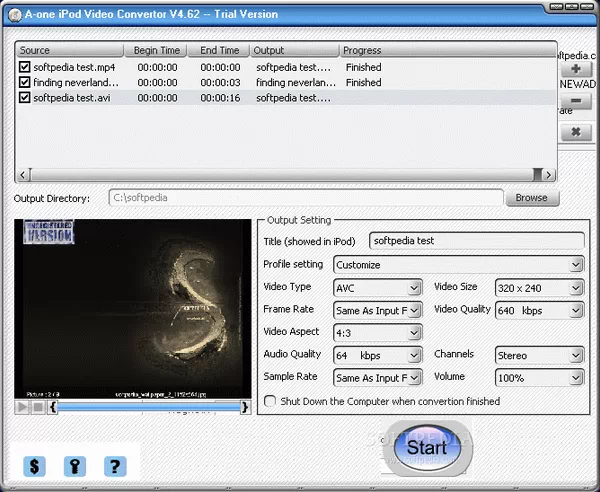Open the Video Size dropdown

[576, 288]
